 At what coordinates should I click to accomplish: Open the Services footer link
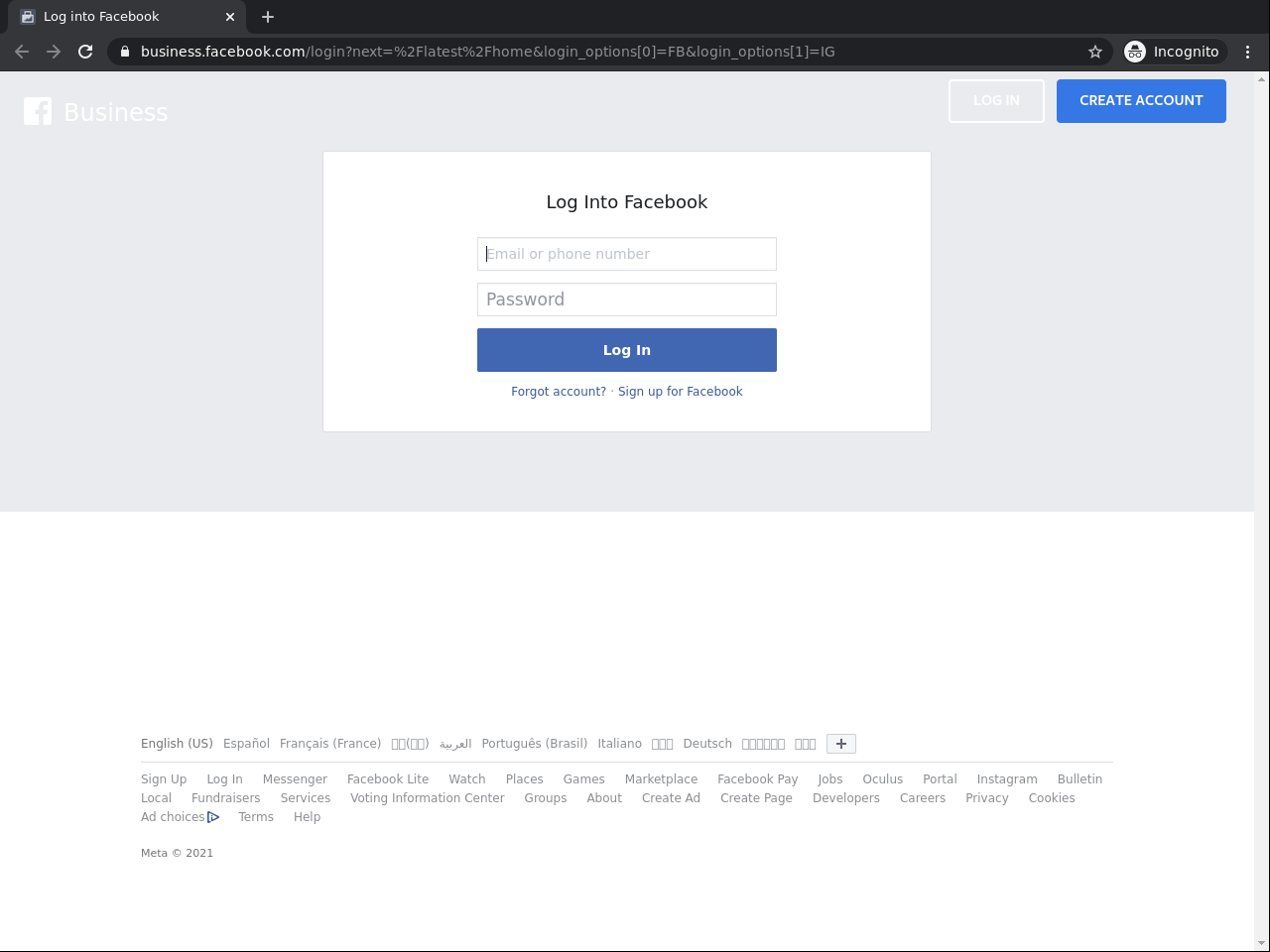tap(306, 798)
